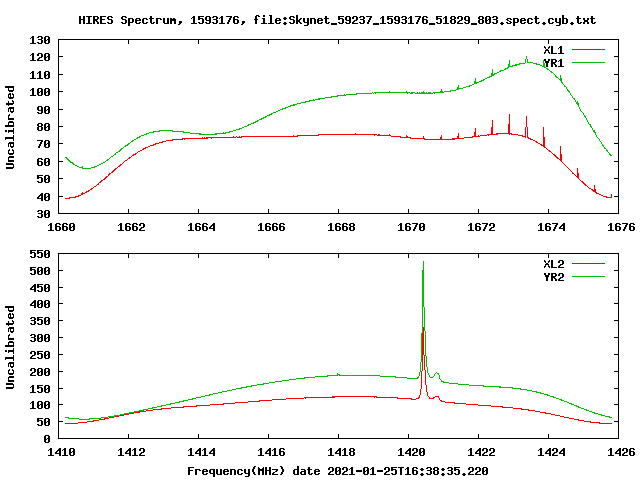This screenshot has height=480, width=640.
Task: Click the 1414 x-axis tick label
Action: point(201,452)
